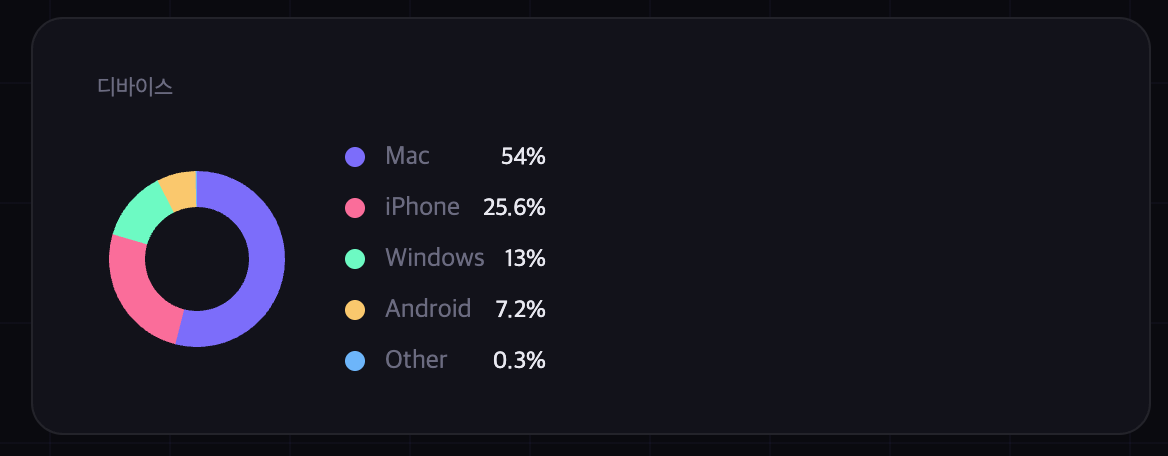
Task: Click the 디바이스 card title
Action: (x=135, y=87)
